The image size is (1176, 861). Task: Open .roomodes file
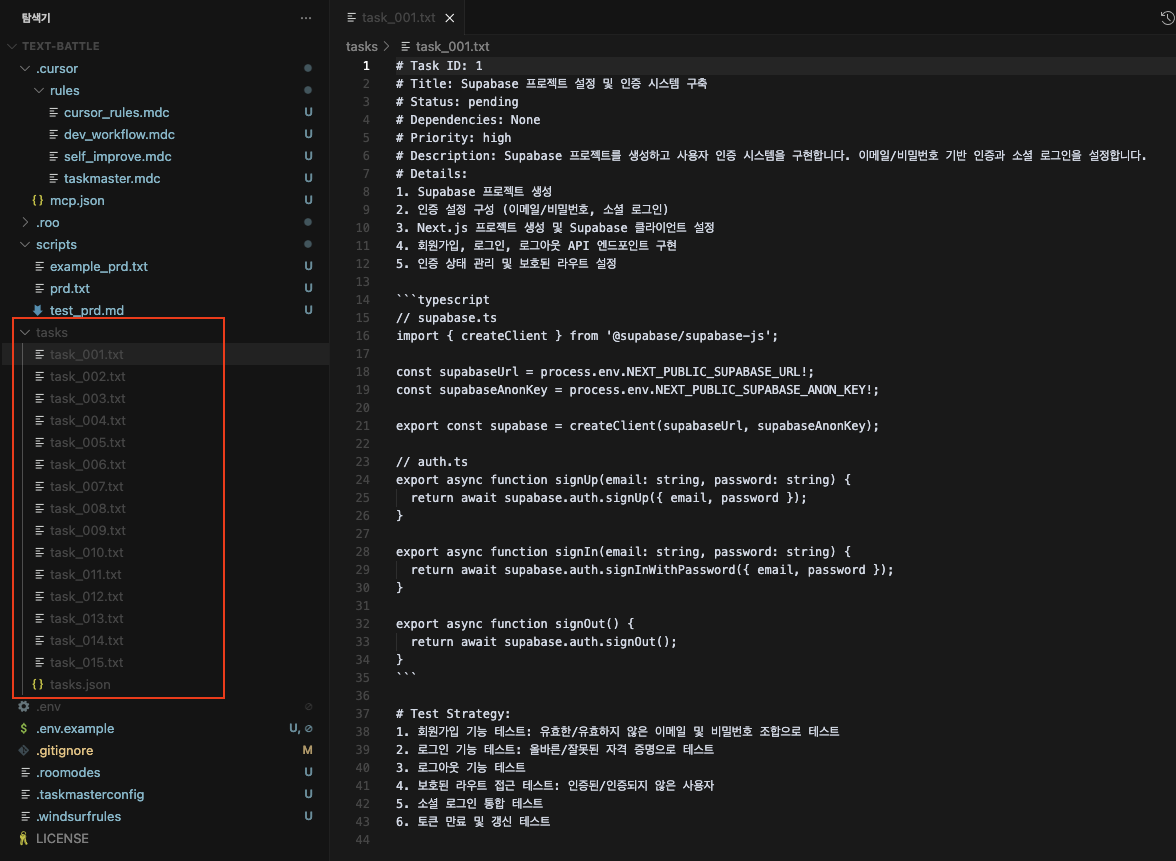coord(68,772)
